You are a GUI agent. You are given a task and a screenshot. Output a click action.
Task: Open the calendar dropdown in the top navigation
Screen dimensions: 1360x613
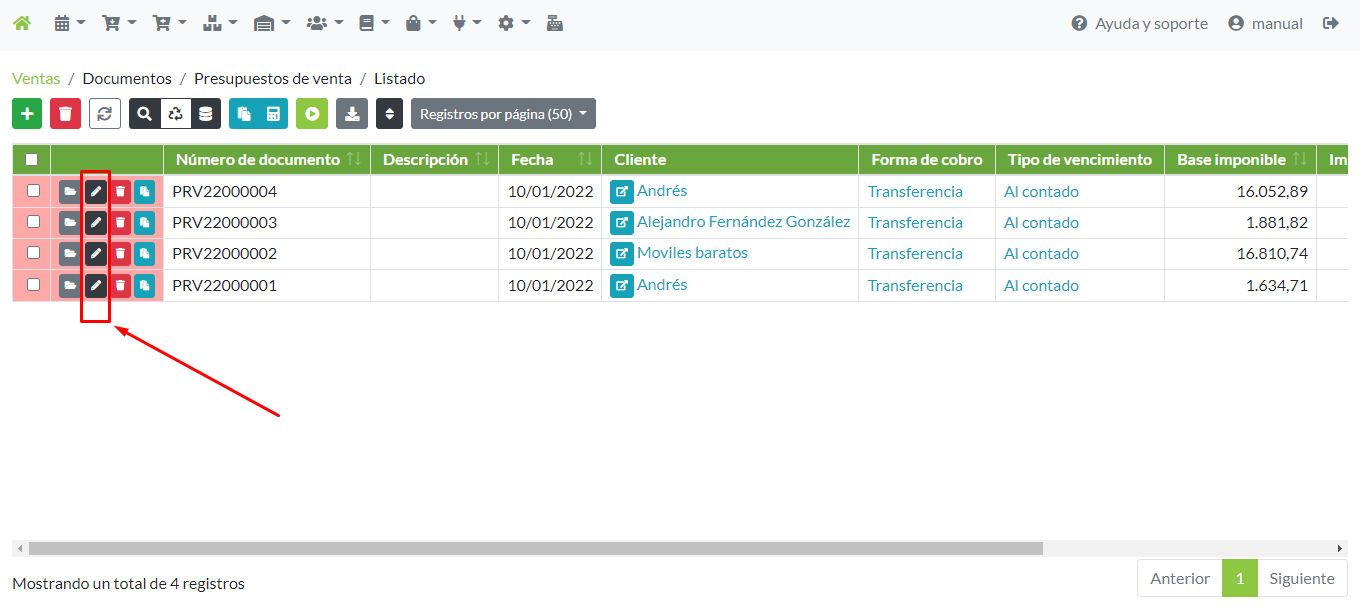coord(69,23)
